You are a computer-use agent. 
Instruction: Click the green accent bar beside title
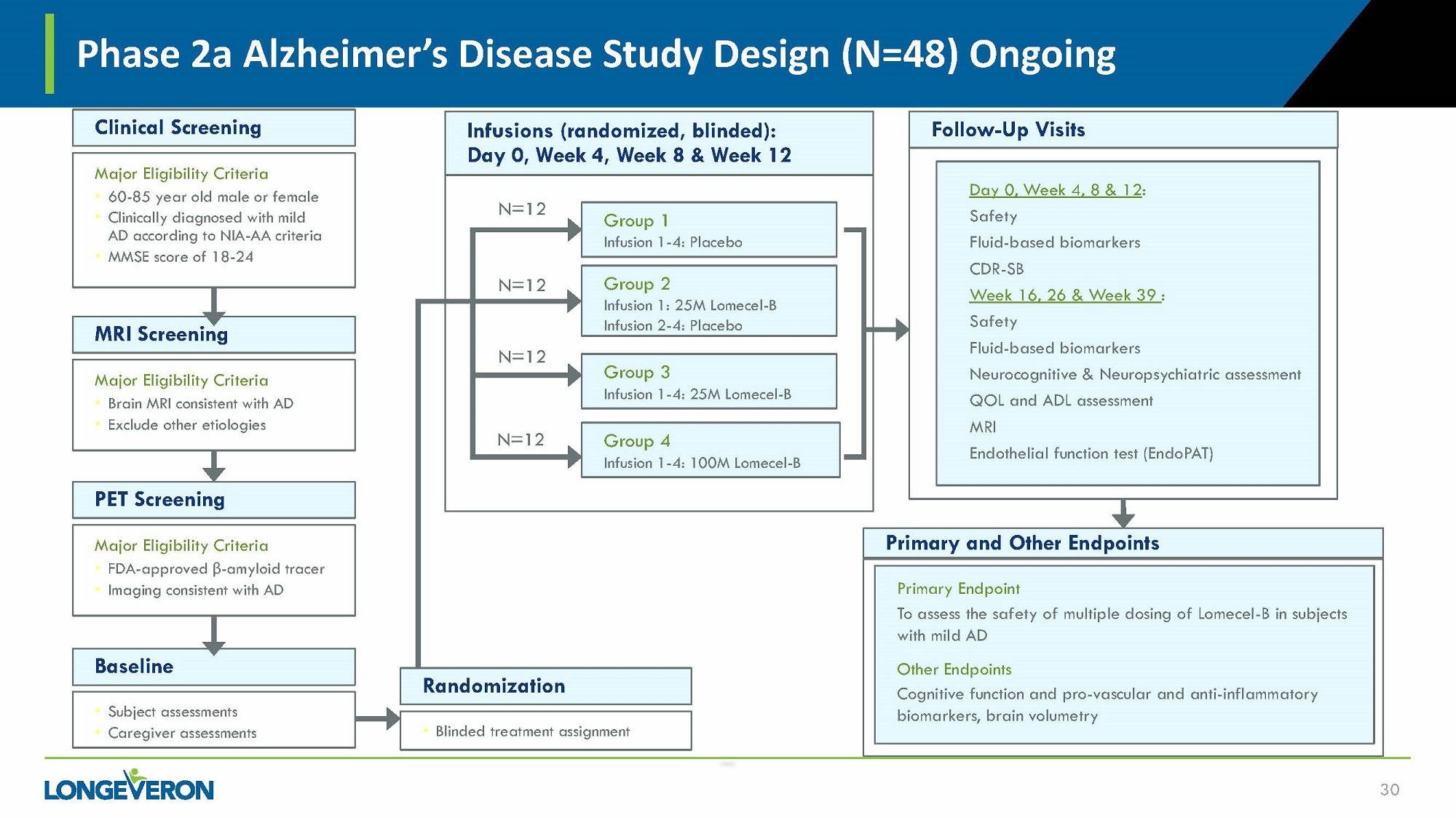pos(50,54)
